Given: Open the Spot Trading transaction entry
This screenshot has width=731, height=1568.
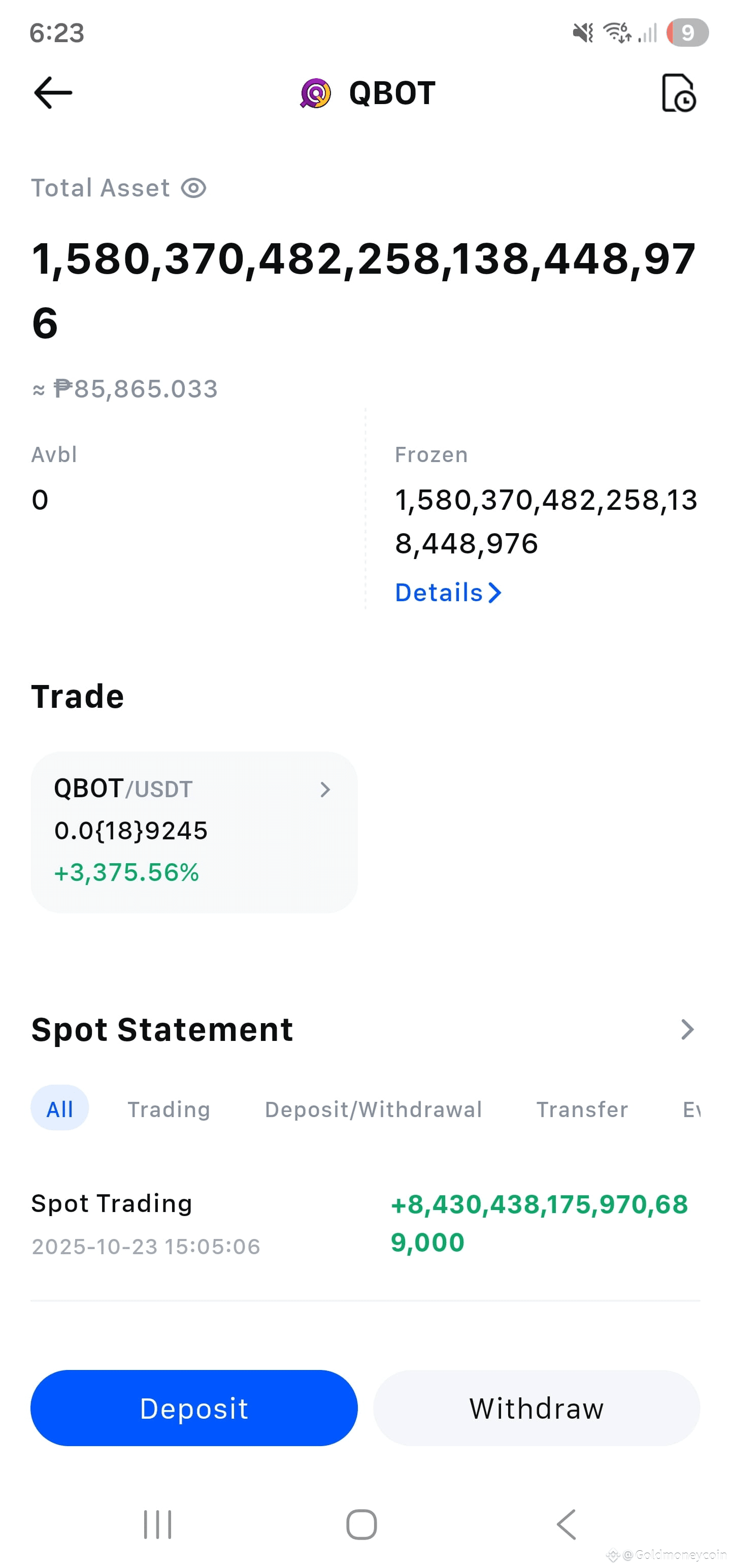Looking at the screenshot, I should [365, 1224].
